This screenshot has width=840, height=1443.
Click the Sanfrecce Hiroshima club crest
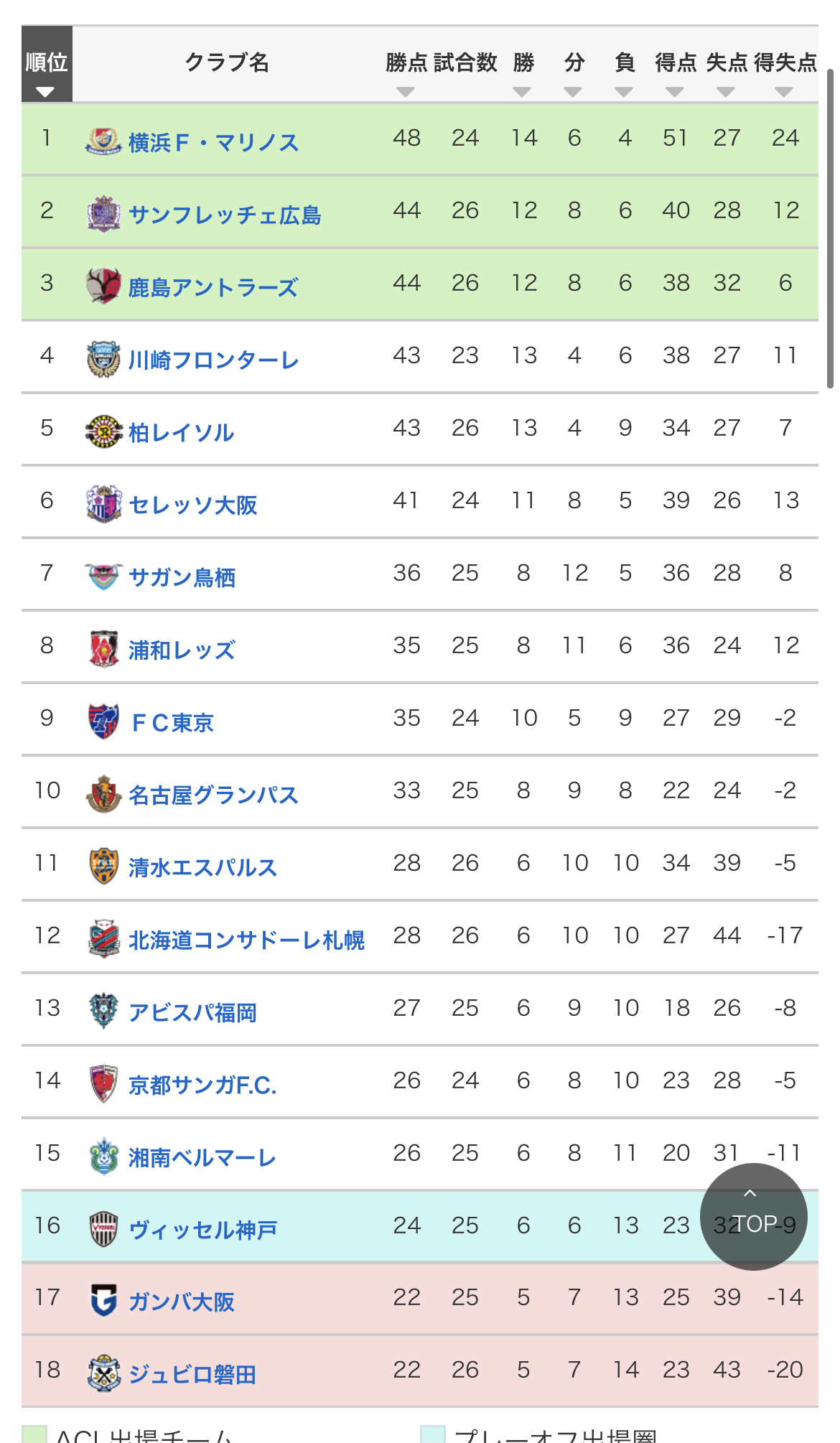click(103, 213)
